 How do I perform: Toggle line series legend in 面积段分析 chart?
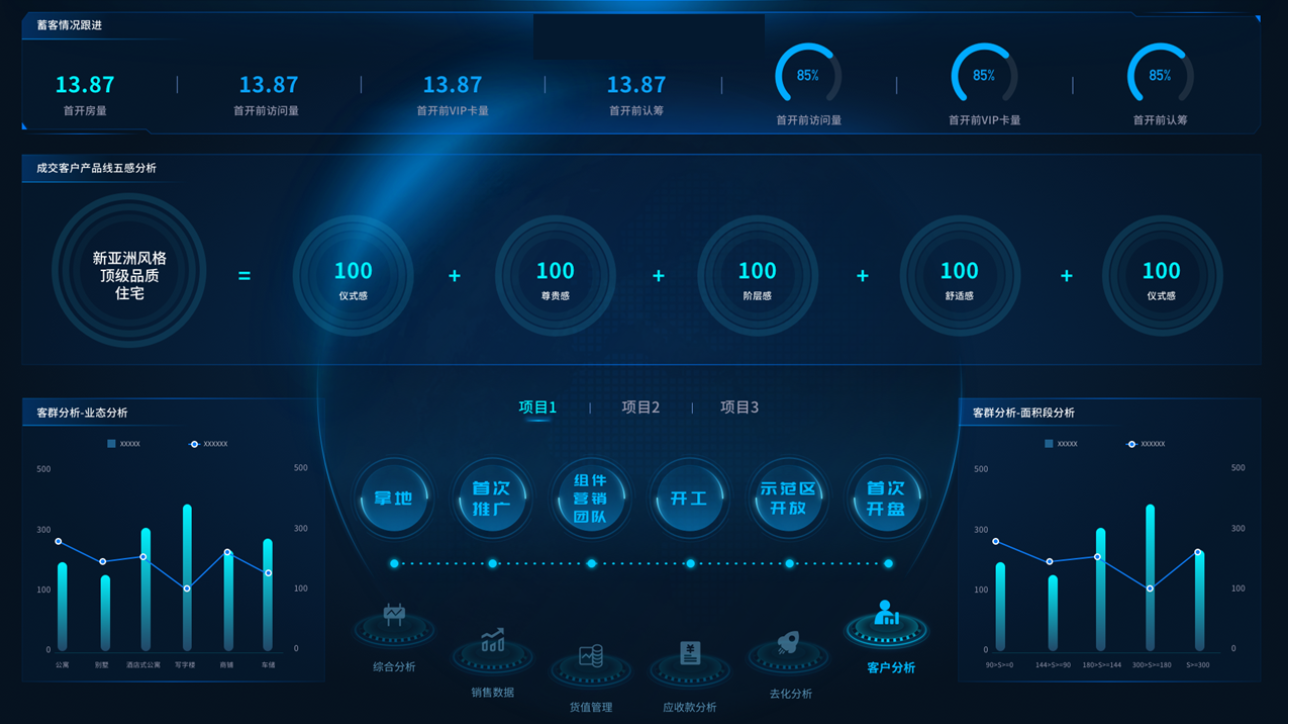(x=1146, y=443)
